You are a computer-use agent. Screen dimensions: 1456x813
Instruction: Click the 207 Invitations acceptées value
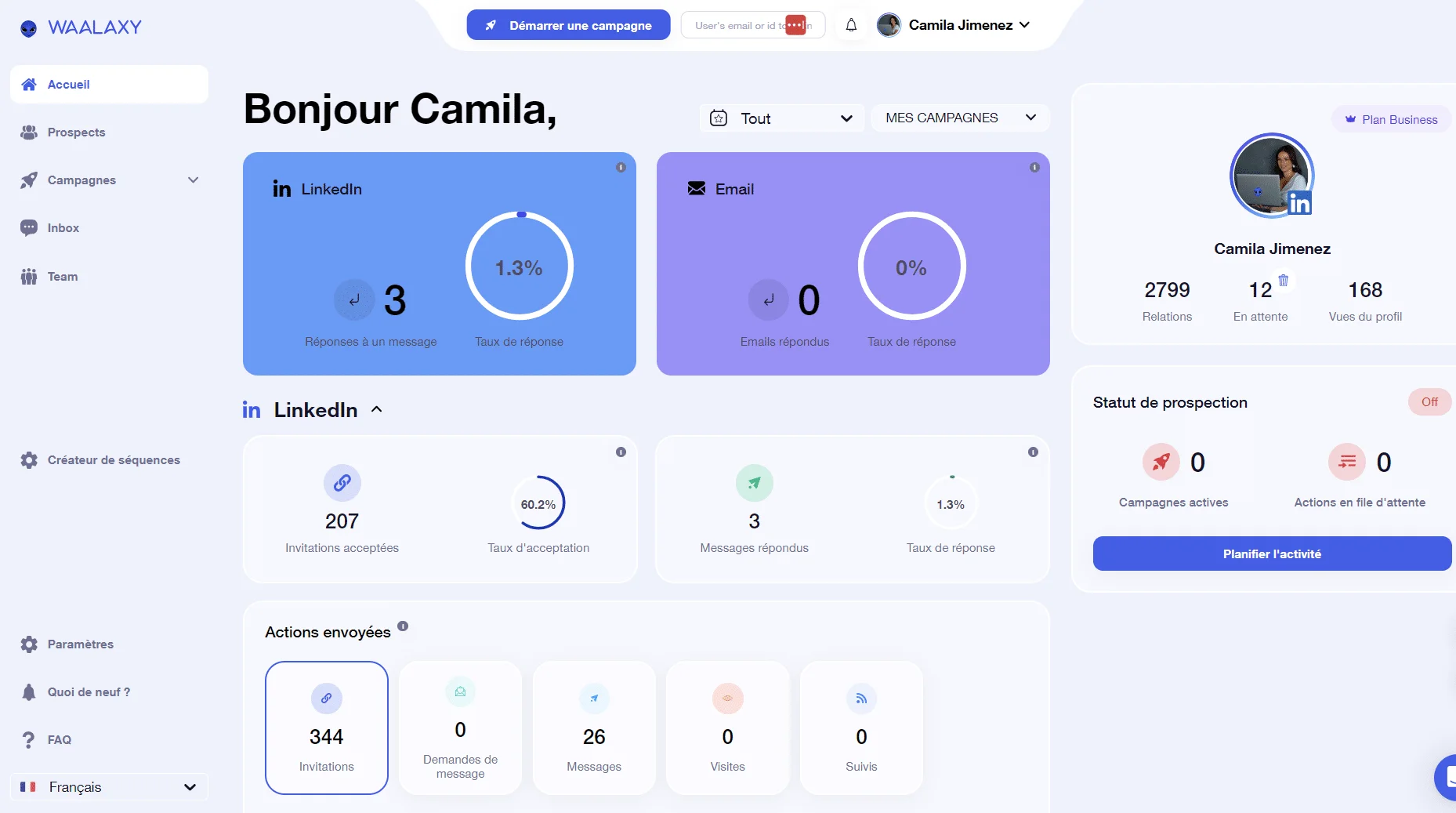342,521
